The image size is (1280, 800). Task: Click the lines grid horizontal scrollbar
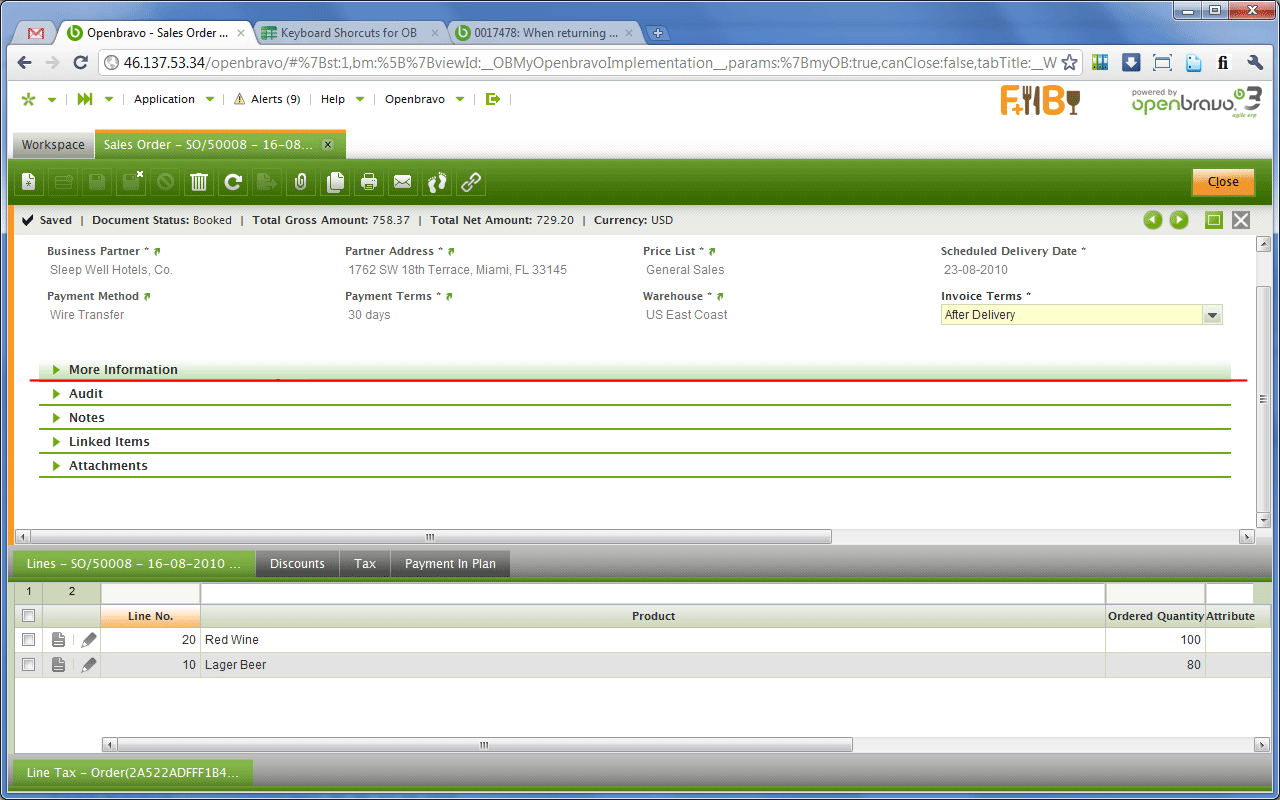coord(486,745)
